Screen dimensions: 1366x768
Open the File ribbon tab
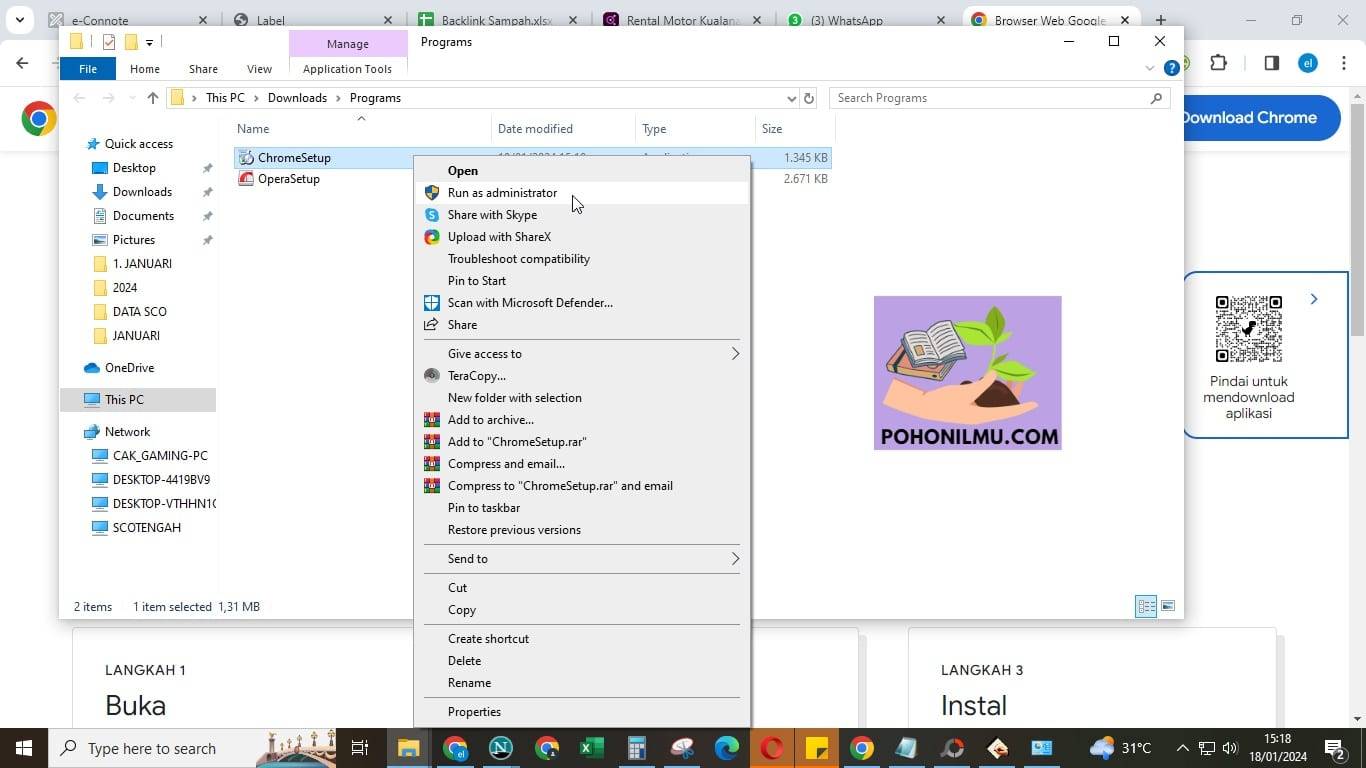click(x=88, y=69)
